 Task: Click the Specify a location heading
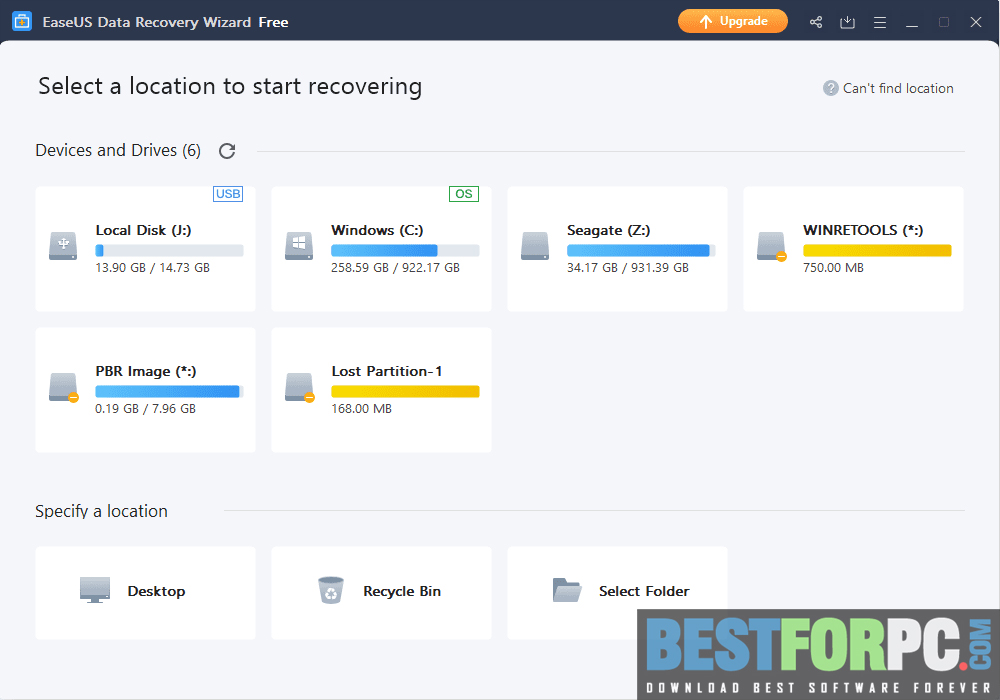101,511
